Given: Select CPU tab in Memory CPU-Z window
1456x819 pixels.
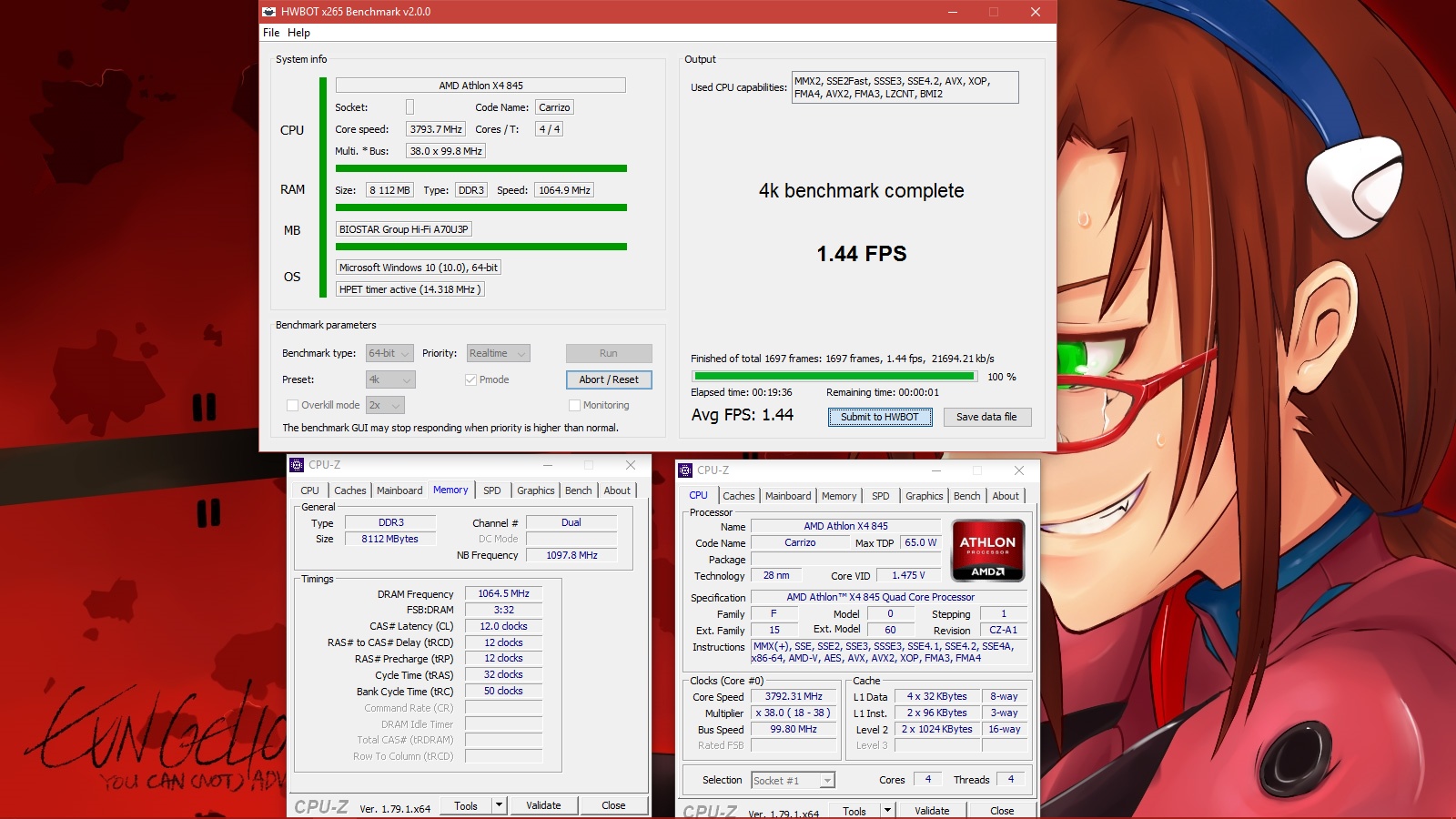Looking at the screenshot, I should click(x=310, y=490).
